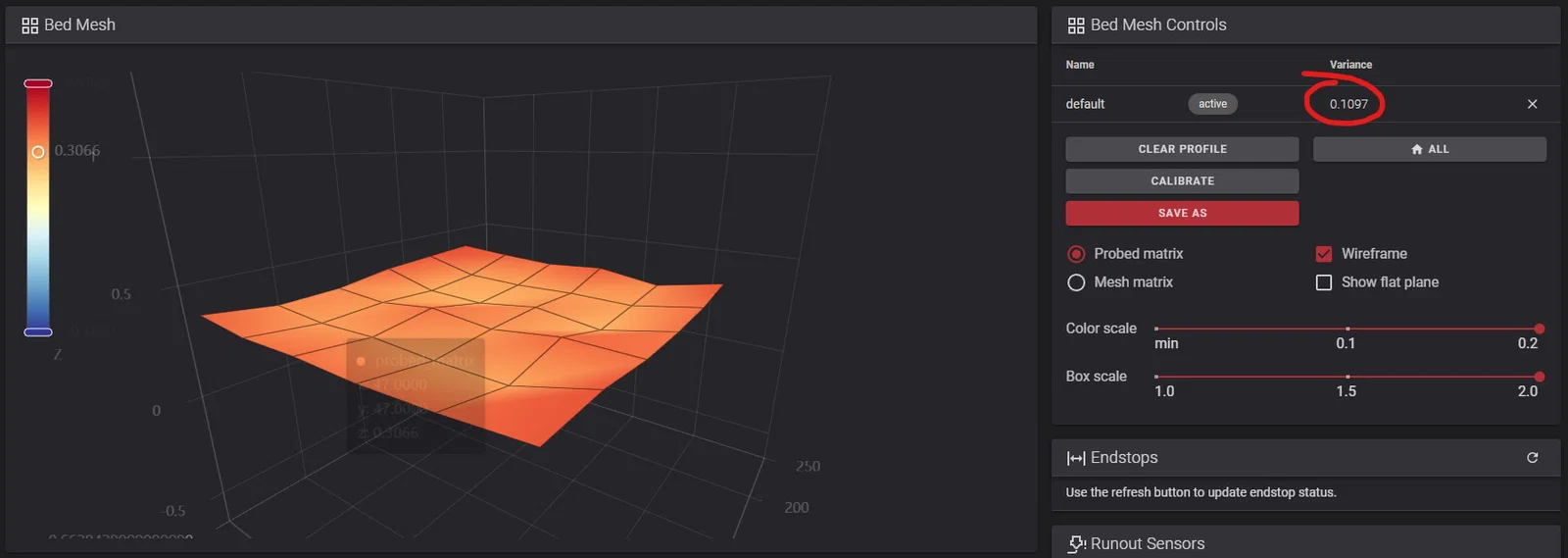Image resolution: width=1568 pixels, height=558 pixels.
Task: Click the Color scale label
Action: point(1102,329)
